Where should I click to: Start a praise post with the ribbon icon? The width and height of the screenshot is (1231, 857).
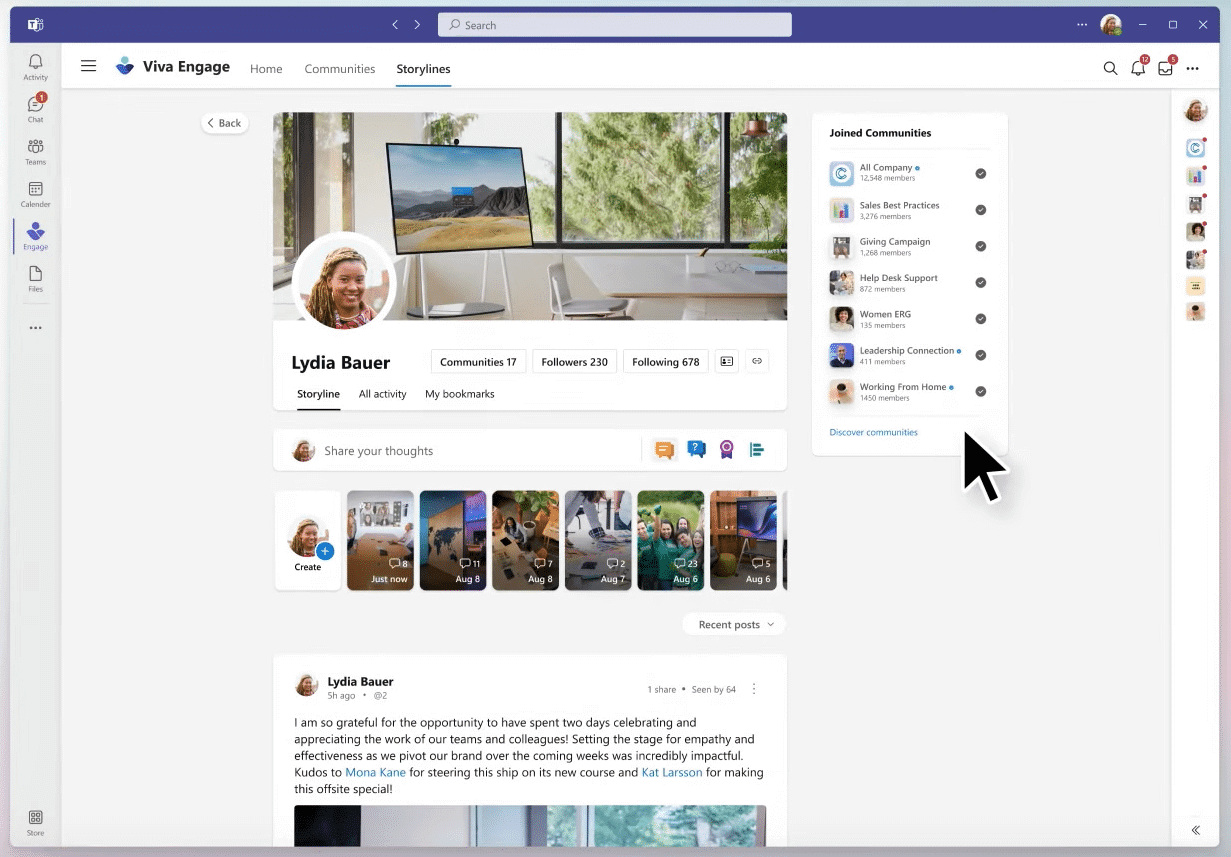(726, 450)
